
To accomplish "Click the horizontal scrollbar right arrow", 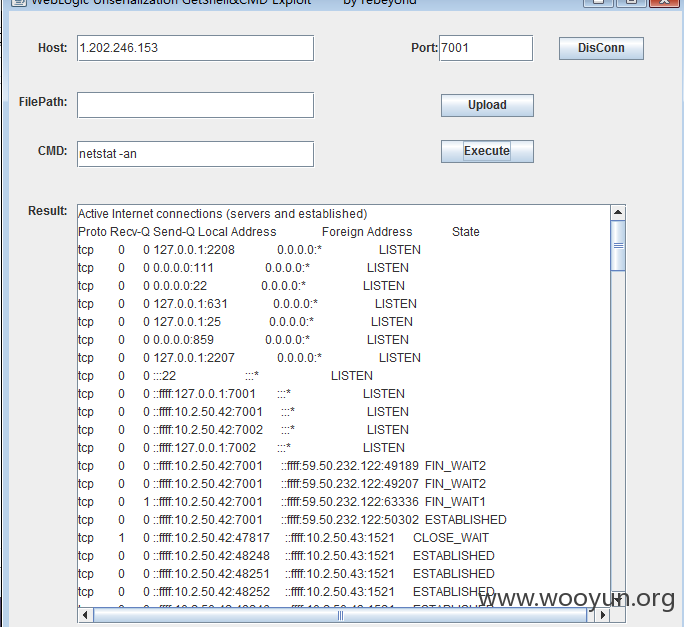I will point(603,615).
